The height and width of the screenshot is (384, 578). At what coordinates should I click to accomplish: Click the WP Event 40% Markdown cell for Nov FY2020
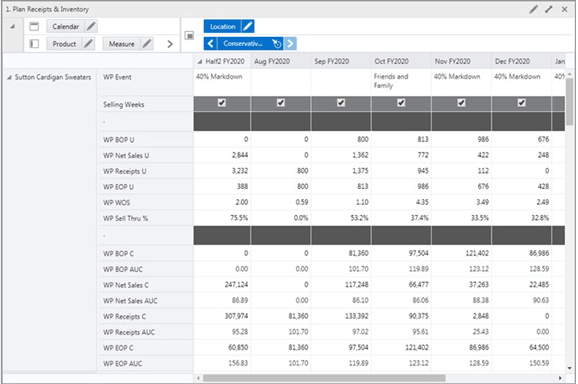461,81
